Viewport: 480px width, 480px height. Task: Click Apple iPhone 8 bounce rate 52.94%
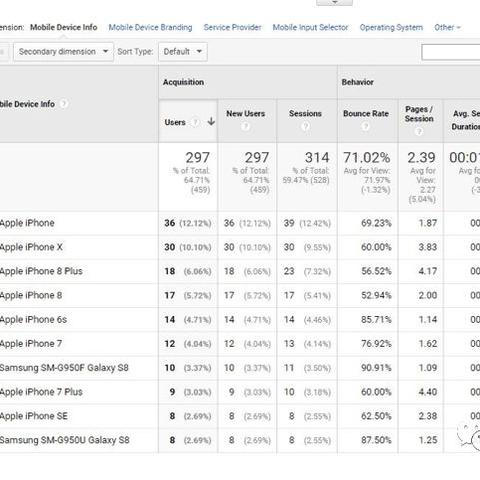point(376,295)
